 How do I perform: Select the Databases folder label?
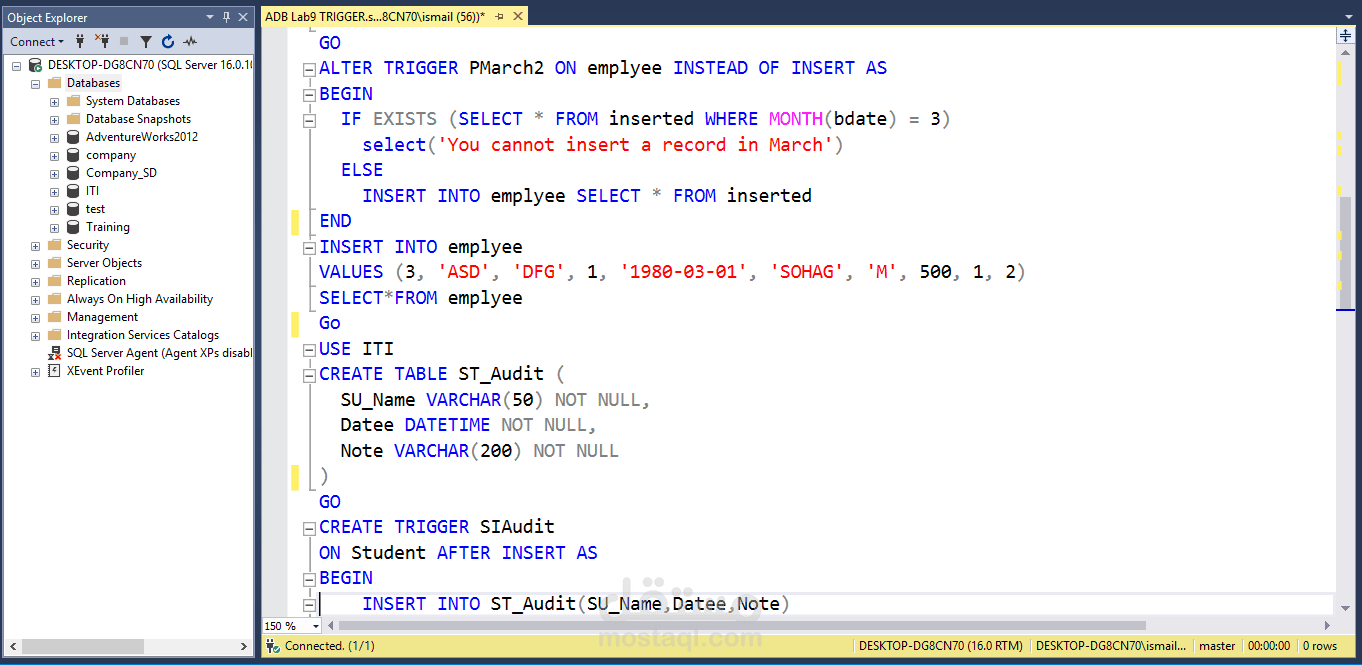(93, 83)
